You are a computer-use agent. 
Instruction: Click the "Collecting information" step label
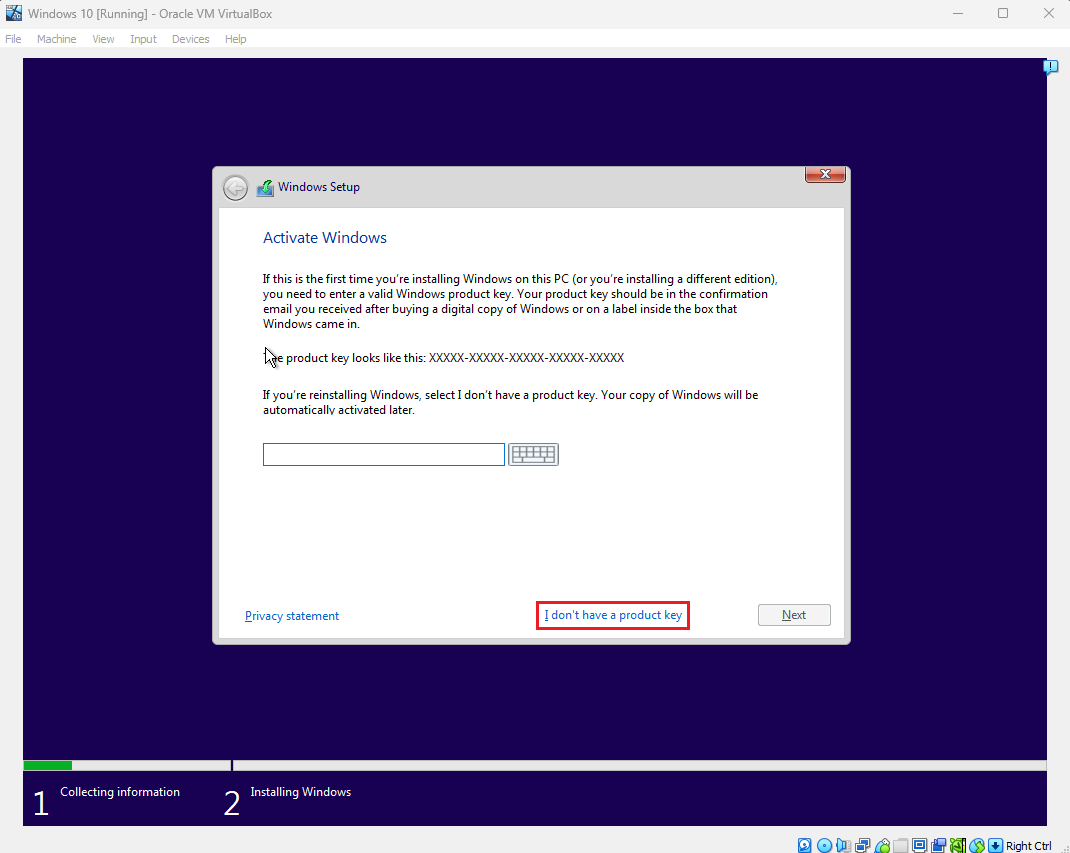click(120, 792)
